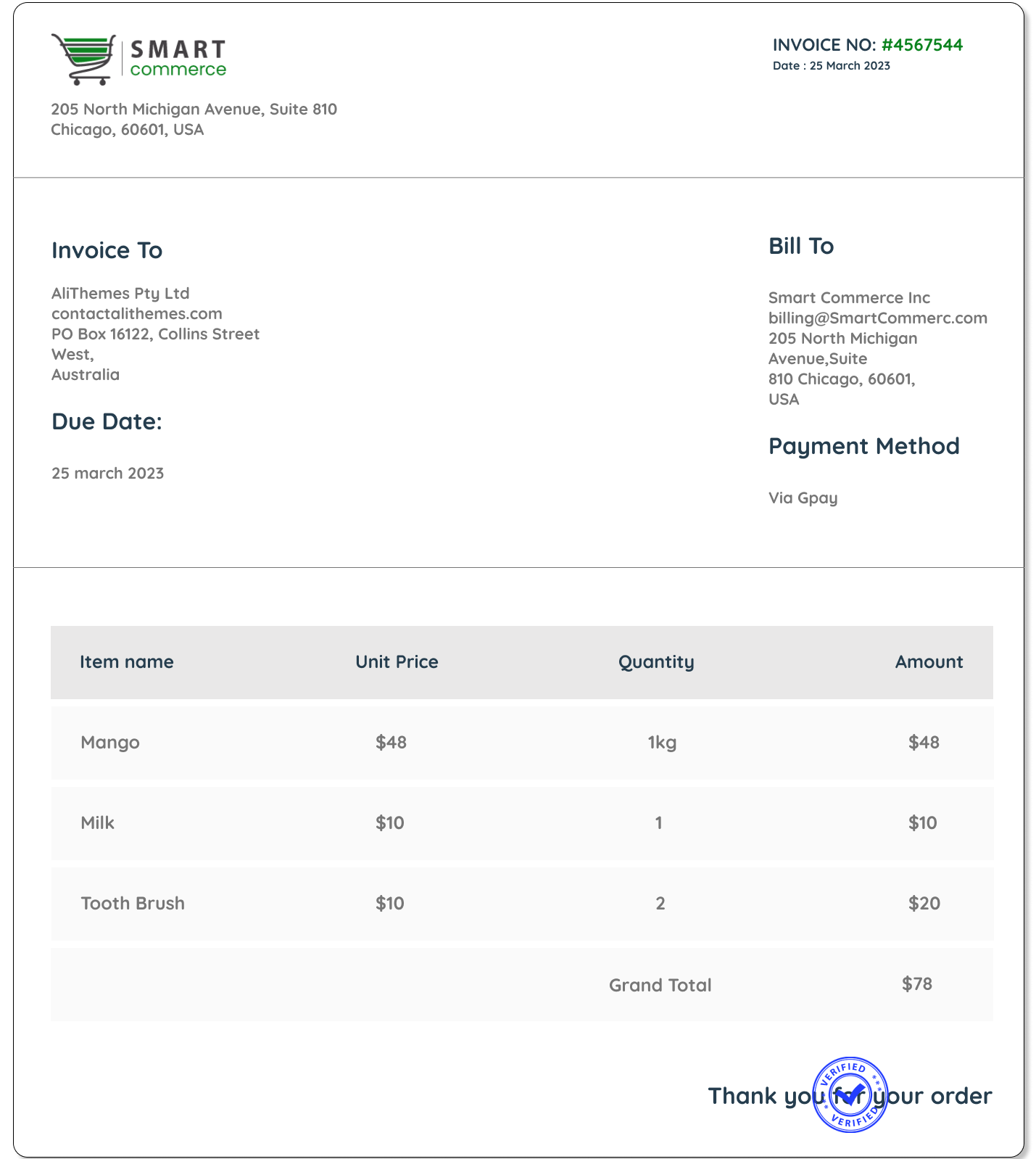Viewport: 1036px width, 1159px height.
Task: Select the Item name column header
Action: (x=126, y=661)
